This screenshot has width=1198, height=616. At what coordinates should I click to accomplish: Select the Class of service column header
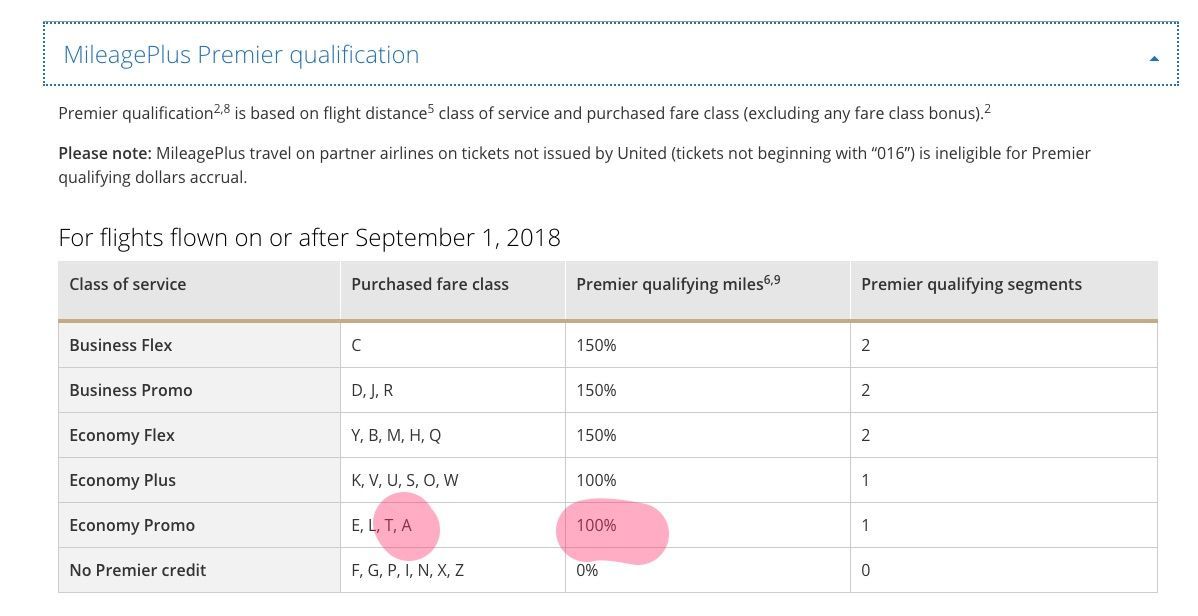(128, 284)
